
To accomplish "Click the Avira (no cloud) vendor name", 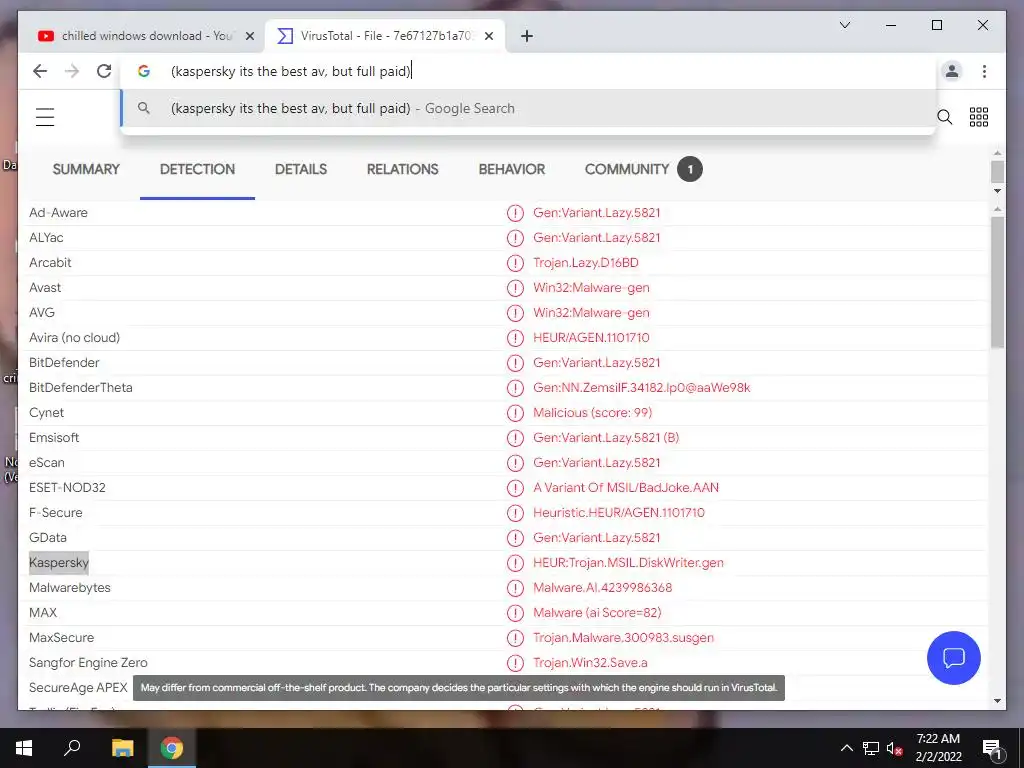I will (x=74, y=338).
